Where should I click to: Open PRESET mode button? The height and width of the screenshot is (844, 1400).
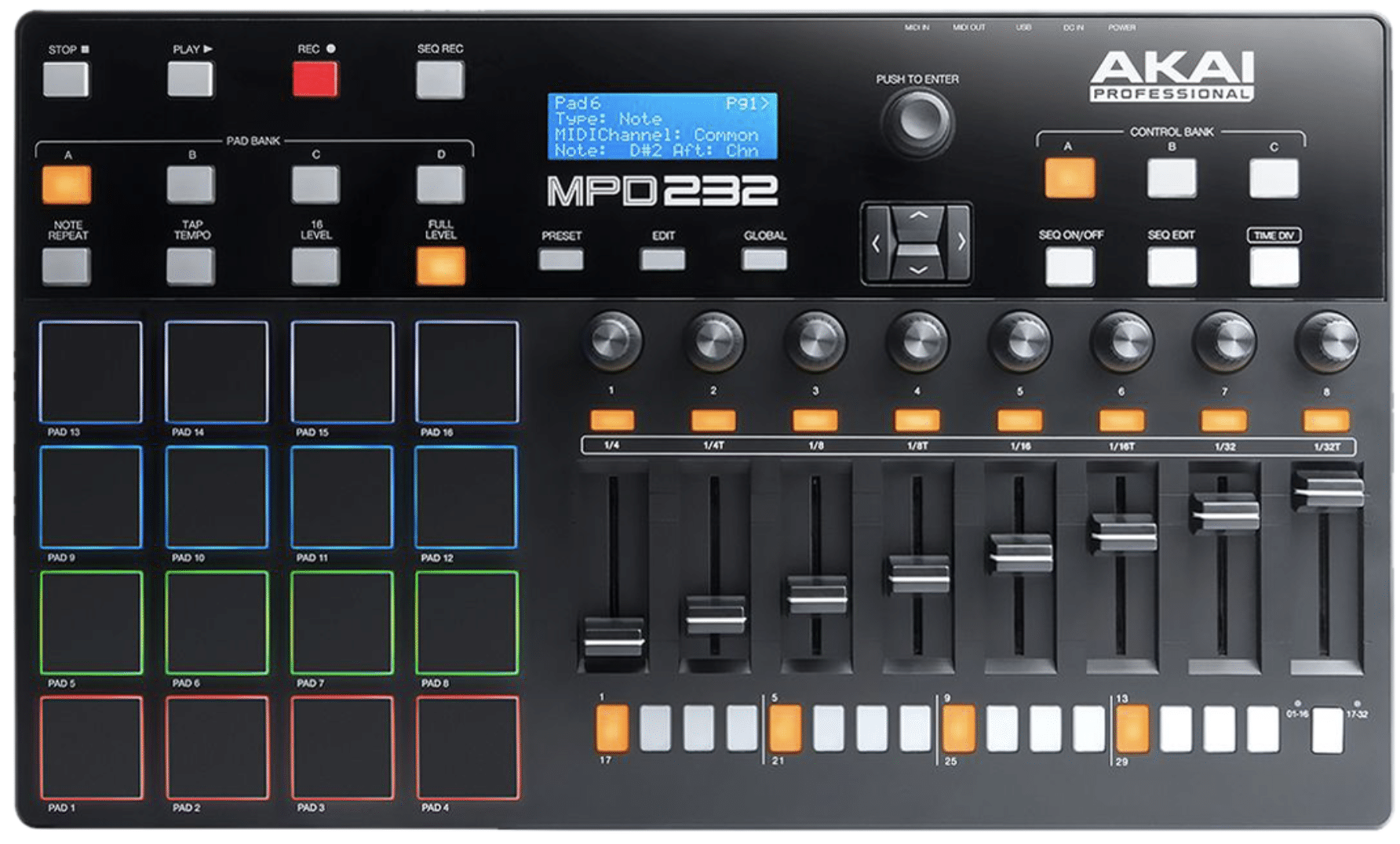click(x=561, y=260)
